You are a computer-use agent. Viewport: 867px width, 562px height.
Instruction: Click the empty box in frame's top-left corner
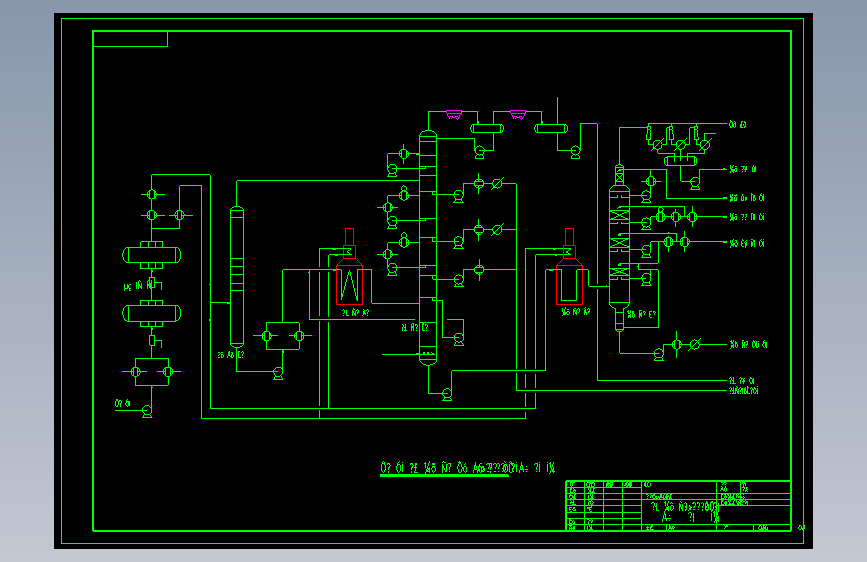[x=130, y=39]
